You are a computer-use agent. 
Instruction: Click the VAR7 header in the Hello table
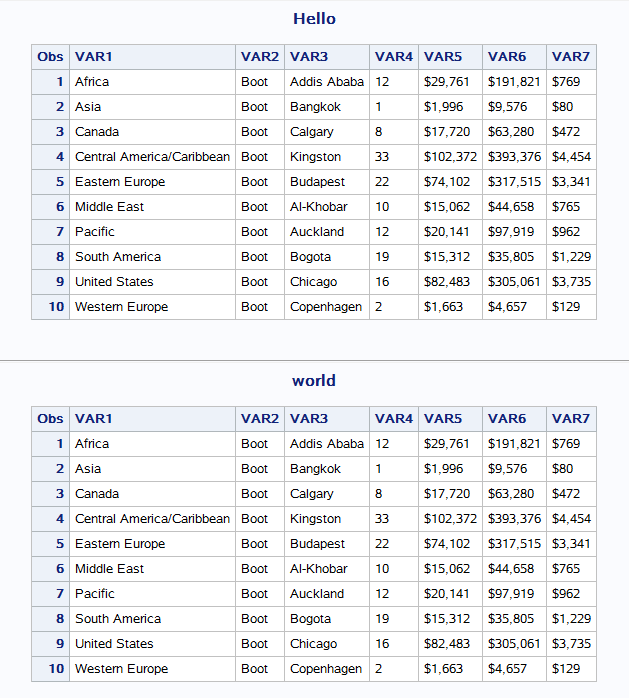[571, 57]
